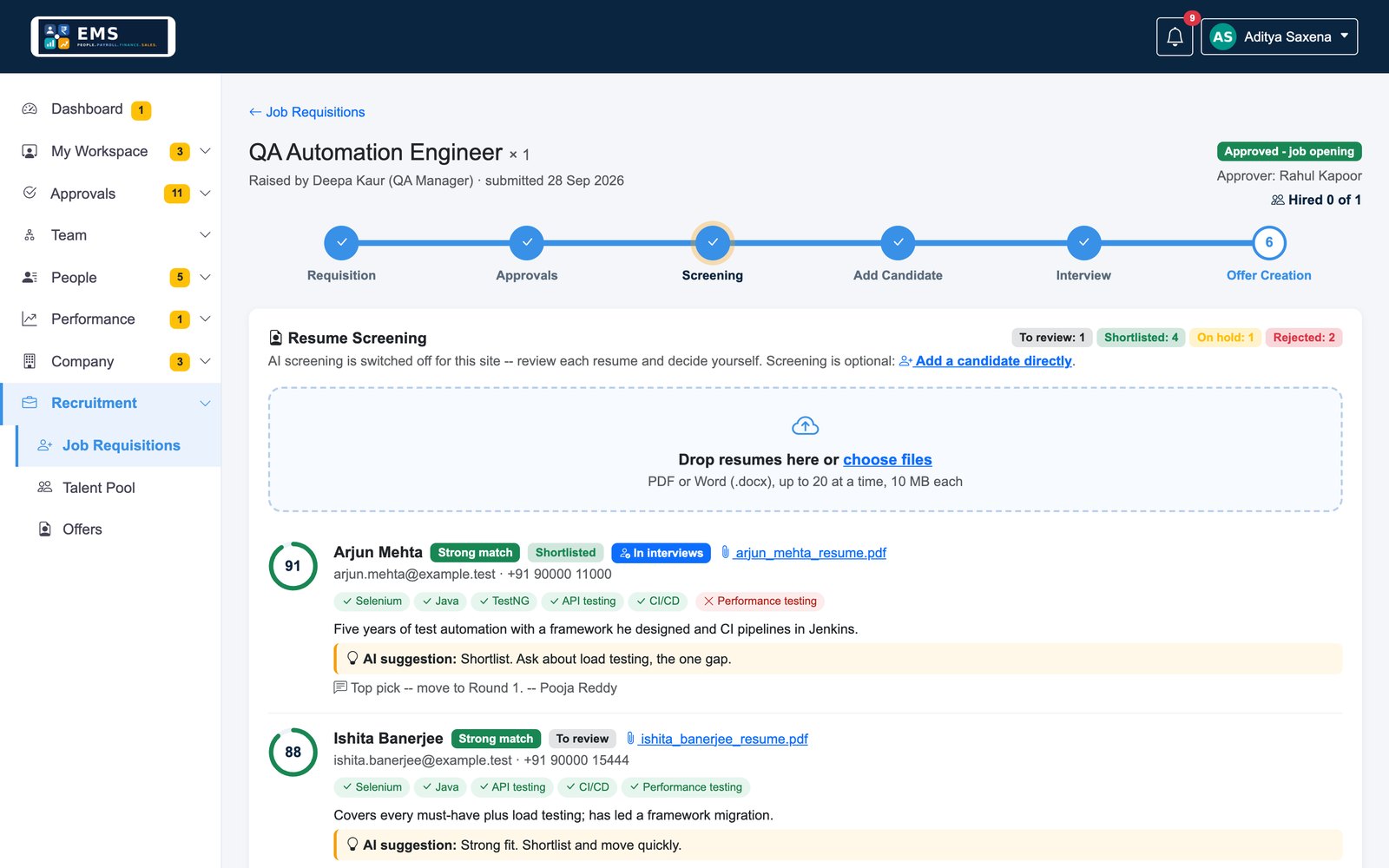1389x868 pixels.
Task: Filter by Rejected: 2 badge
Action: tap(1304, 338)
